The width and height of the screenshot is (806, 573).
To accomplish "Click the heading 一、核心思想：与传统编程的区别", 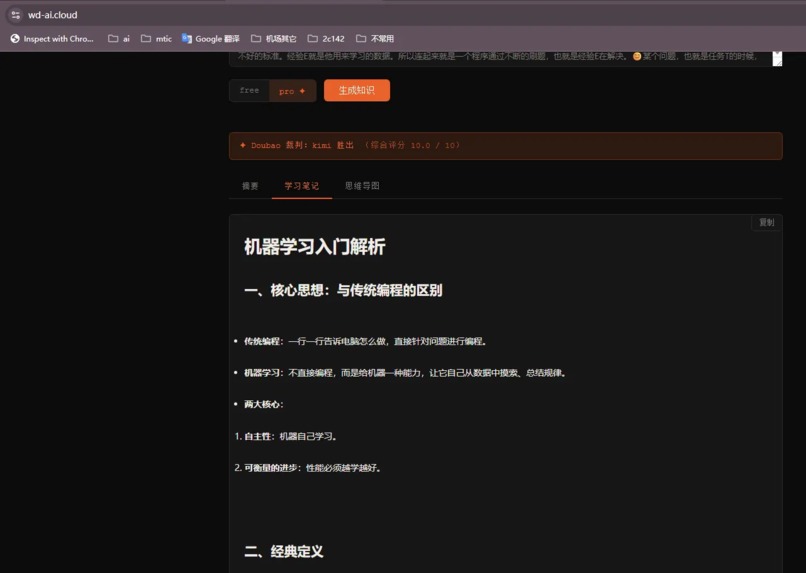I will coord(343,290).
